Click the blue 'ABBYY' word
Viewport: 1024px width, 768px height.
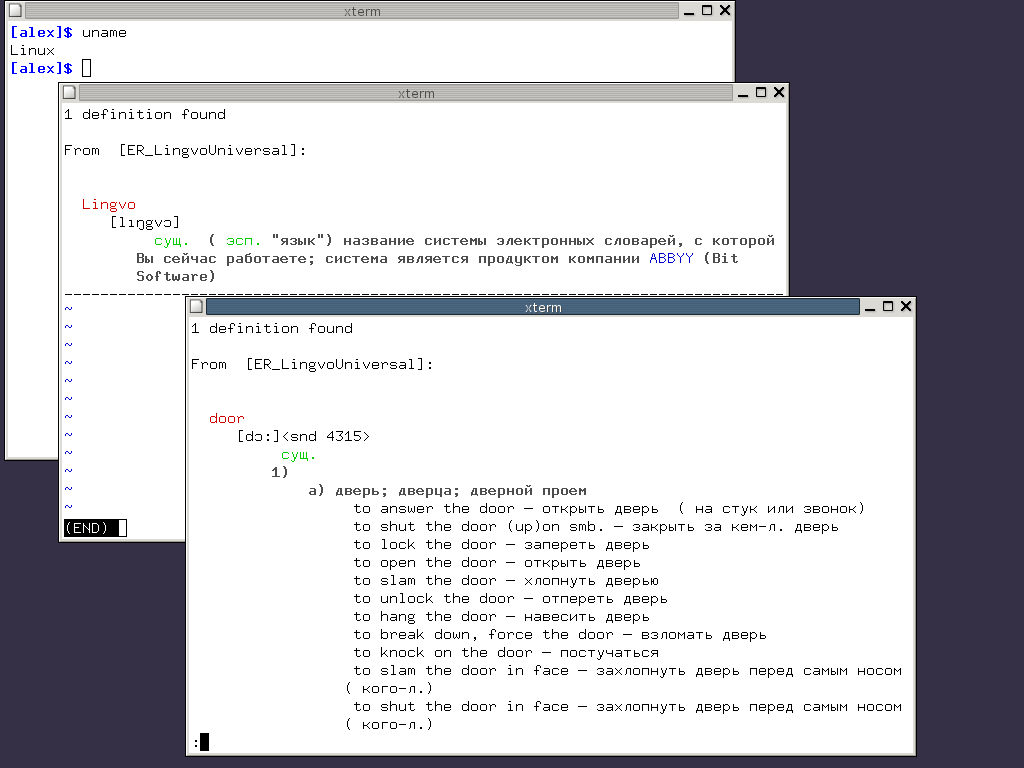pos(671,259)
